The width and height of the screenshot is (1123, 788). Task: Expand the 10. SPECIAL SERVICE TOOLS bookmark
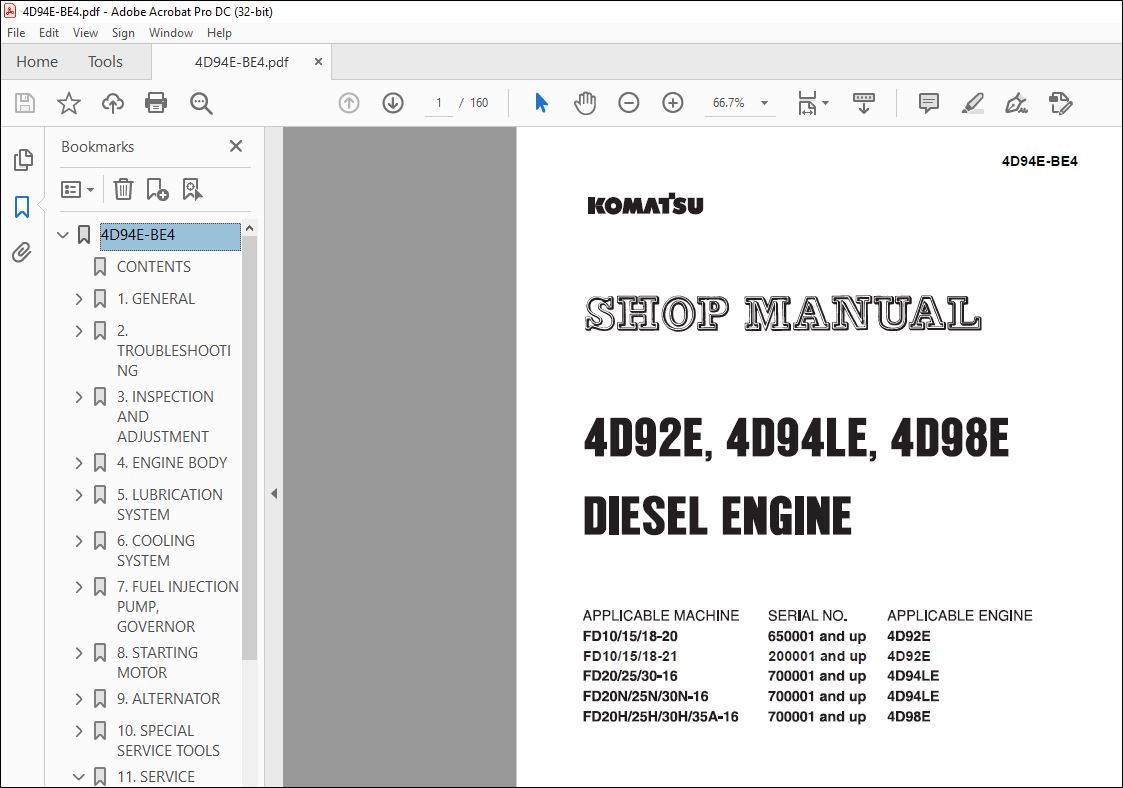point(79,731)
